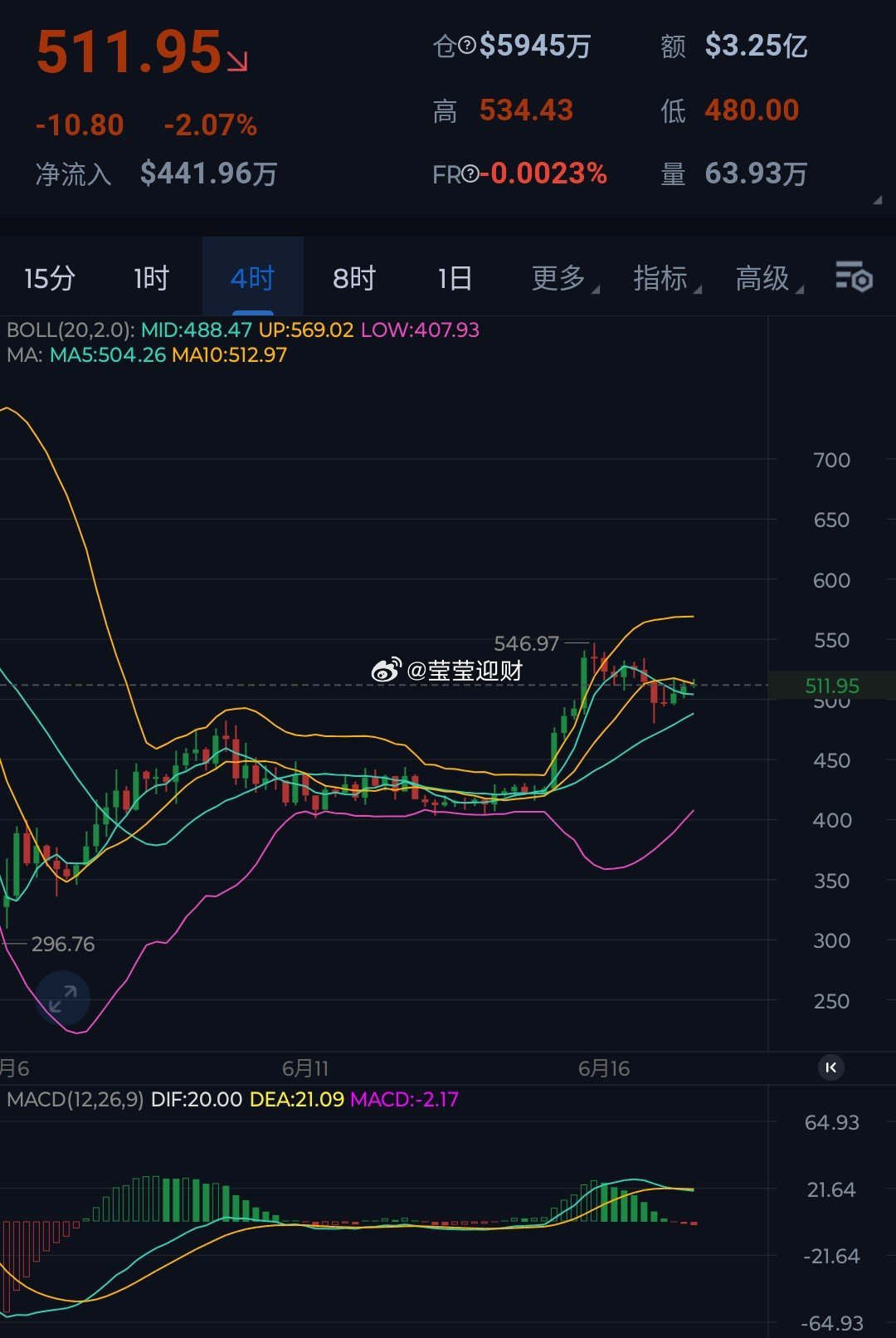Open the 指标 indicators dropdown
The width and height of the screenshot is (896, 1338).
click(x=667, y=278)
